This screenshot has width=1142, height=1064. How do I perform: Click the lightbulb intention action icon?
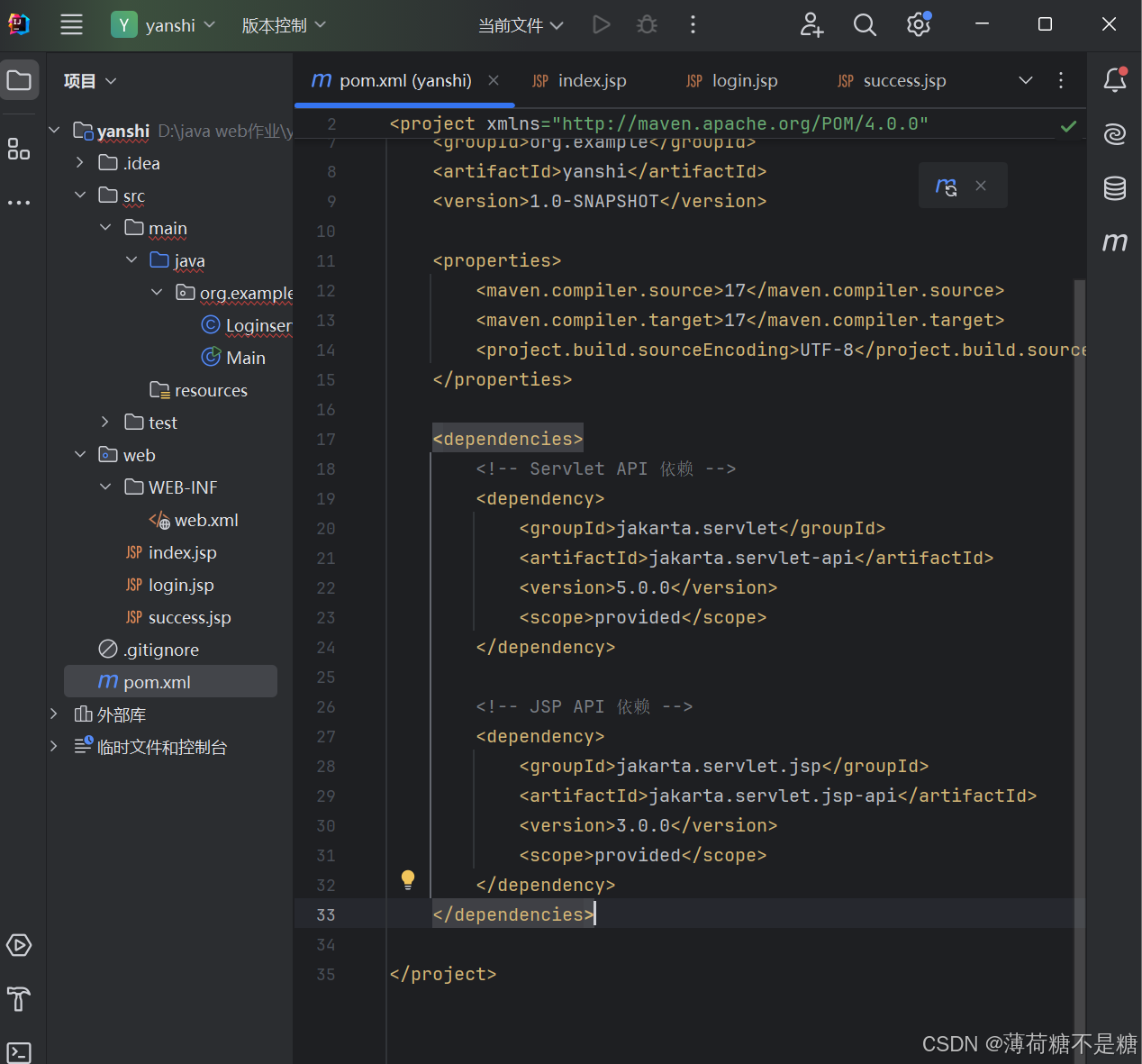point(408,880)
